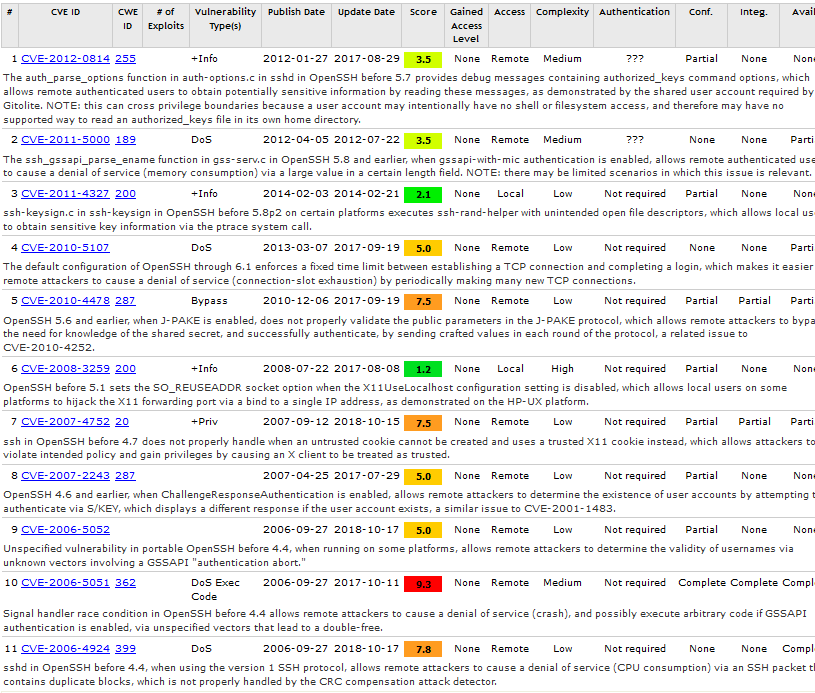Image resolution: width=815 pixels, height=693 pixels.
Task: Click update date "2012-07-22"
Action: [367, 140]
